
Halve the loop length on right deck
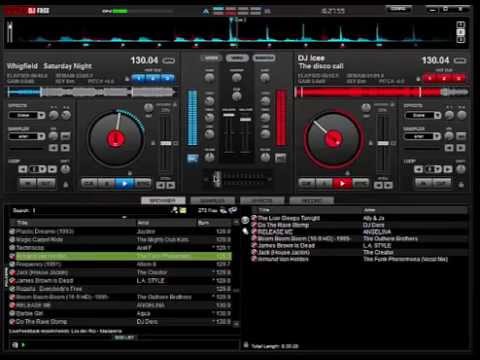pyautogui.click(x=418, y=169)
